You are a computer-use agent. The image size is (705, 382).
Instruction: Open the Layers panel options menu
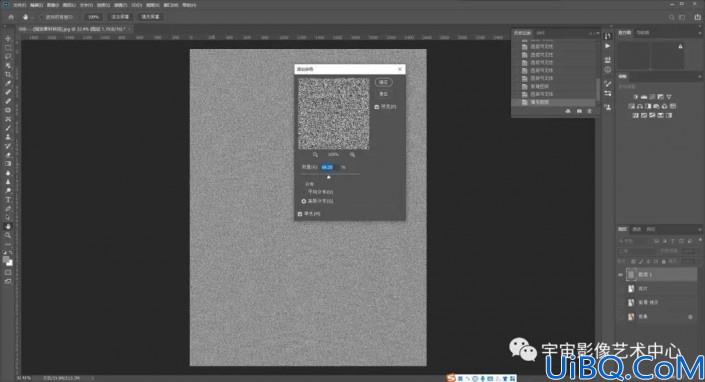click(x=700, y=230)
